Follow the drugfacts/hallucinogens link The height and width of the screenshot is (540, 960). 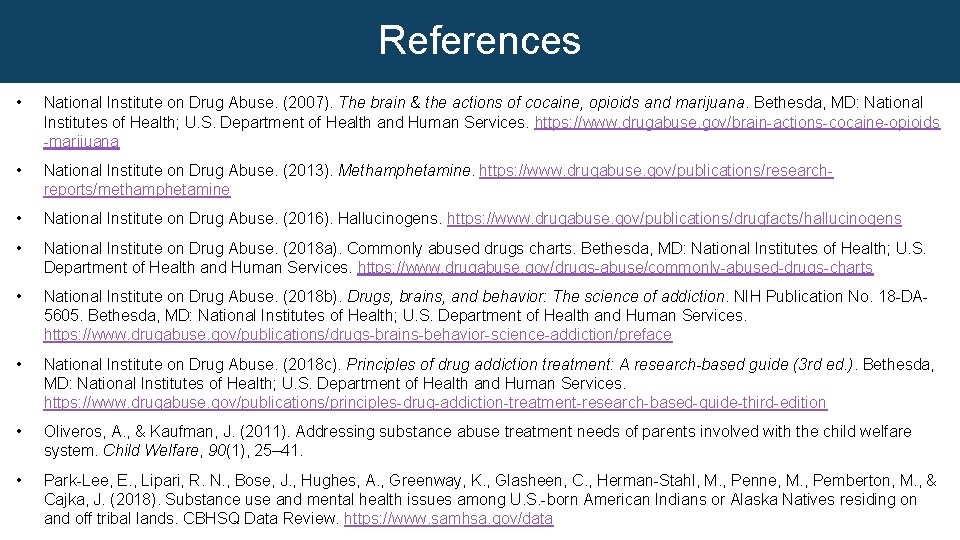(674, 219)
